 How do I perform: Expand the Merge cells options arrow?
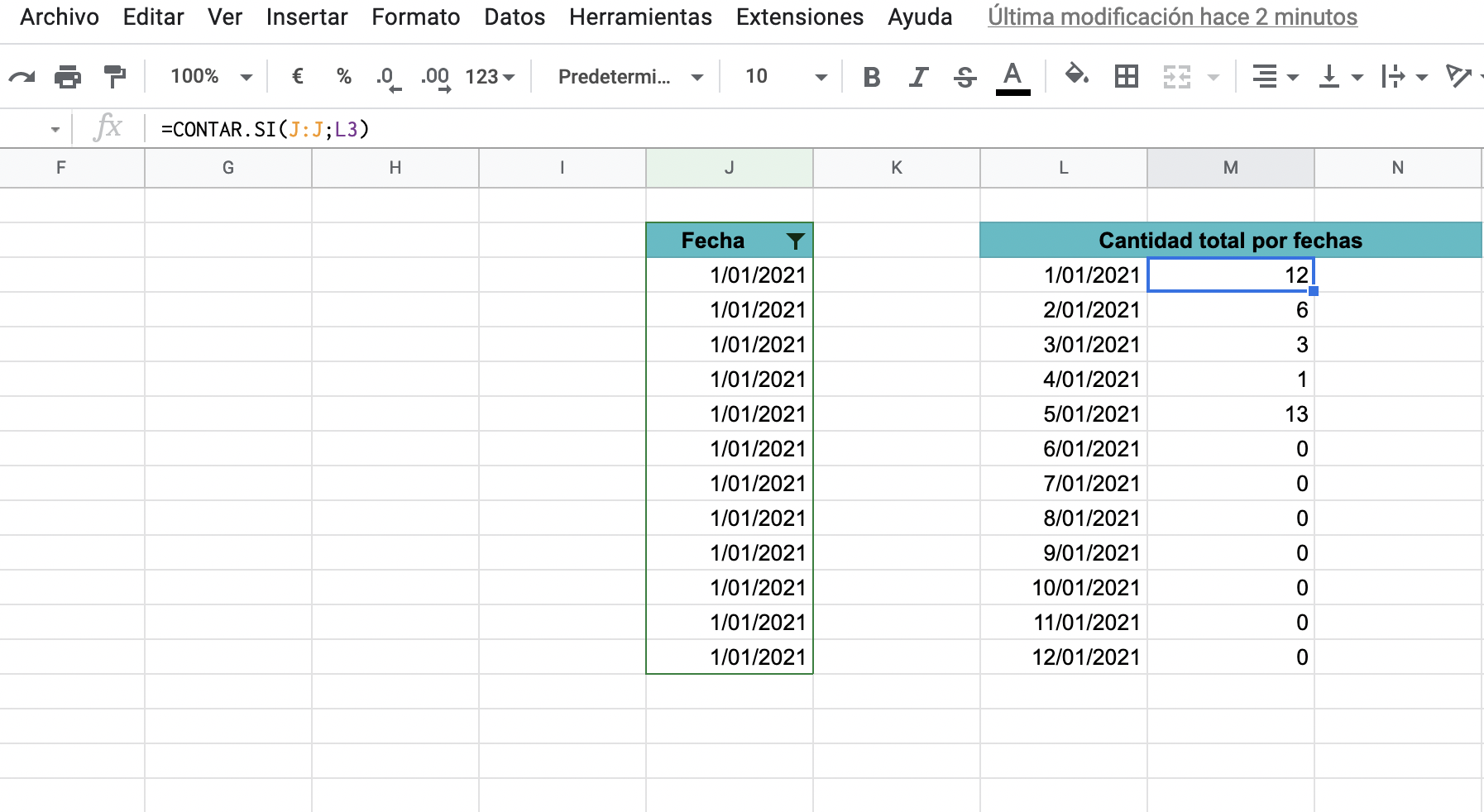1214,77
